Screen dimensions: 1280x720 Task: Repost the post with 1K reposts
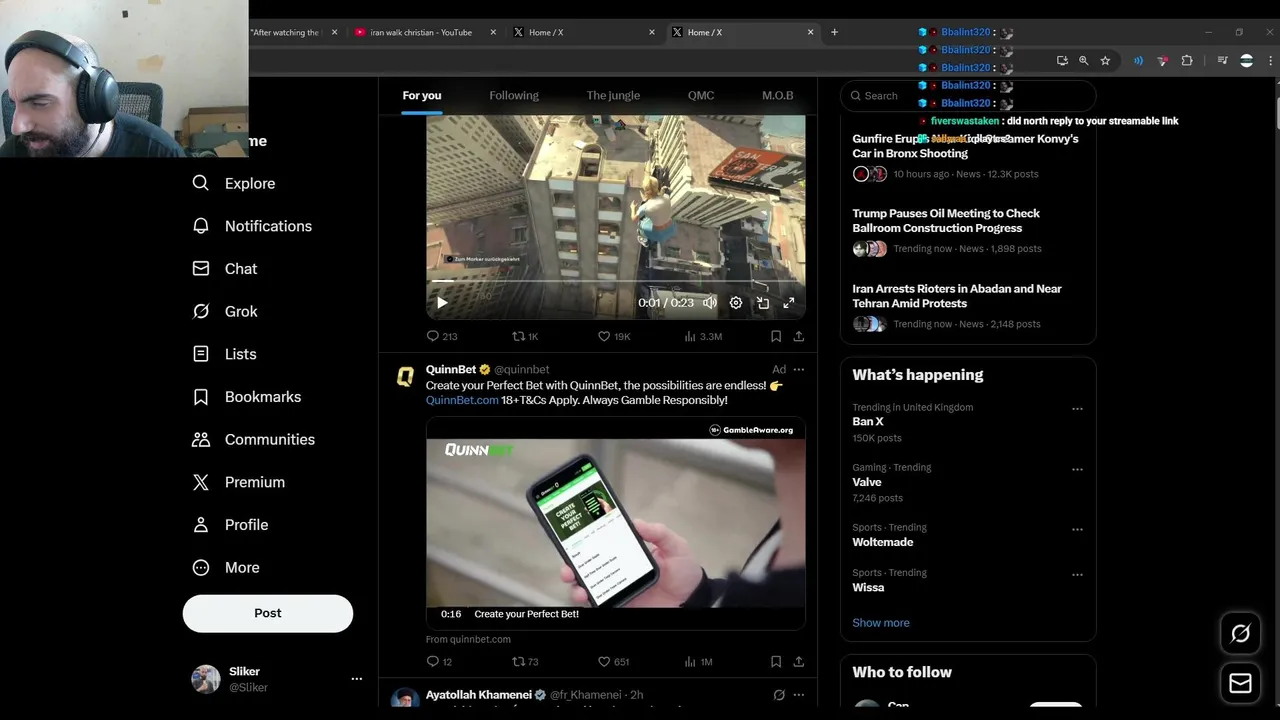(525, 337)
